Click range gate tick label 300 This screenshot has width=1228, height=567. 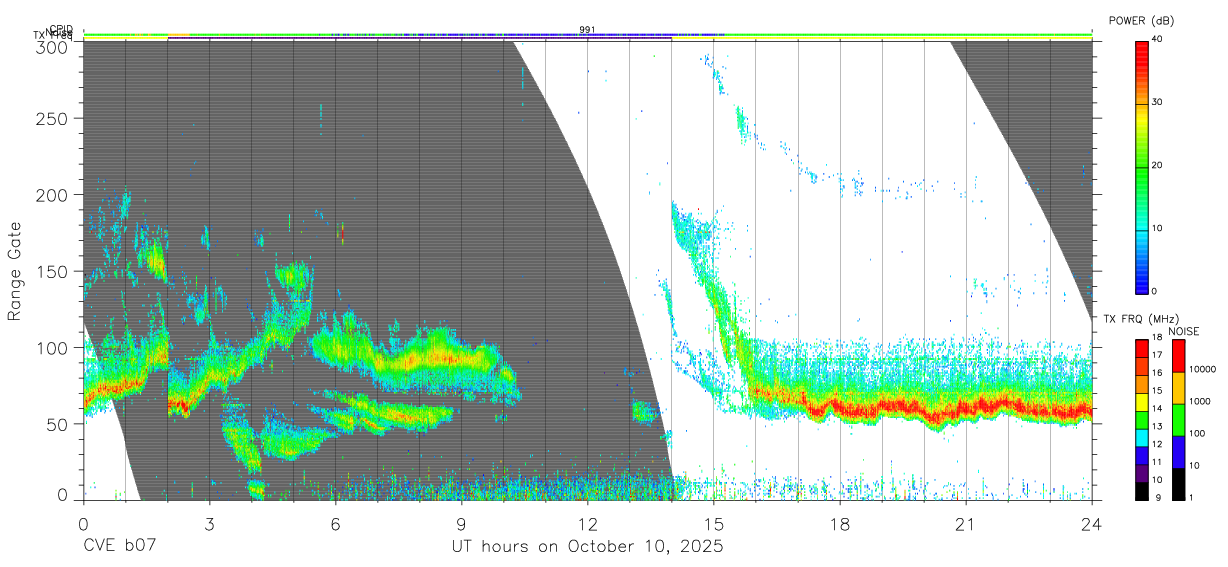[x=54, y=46]
